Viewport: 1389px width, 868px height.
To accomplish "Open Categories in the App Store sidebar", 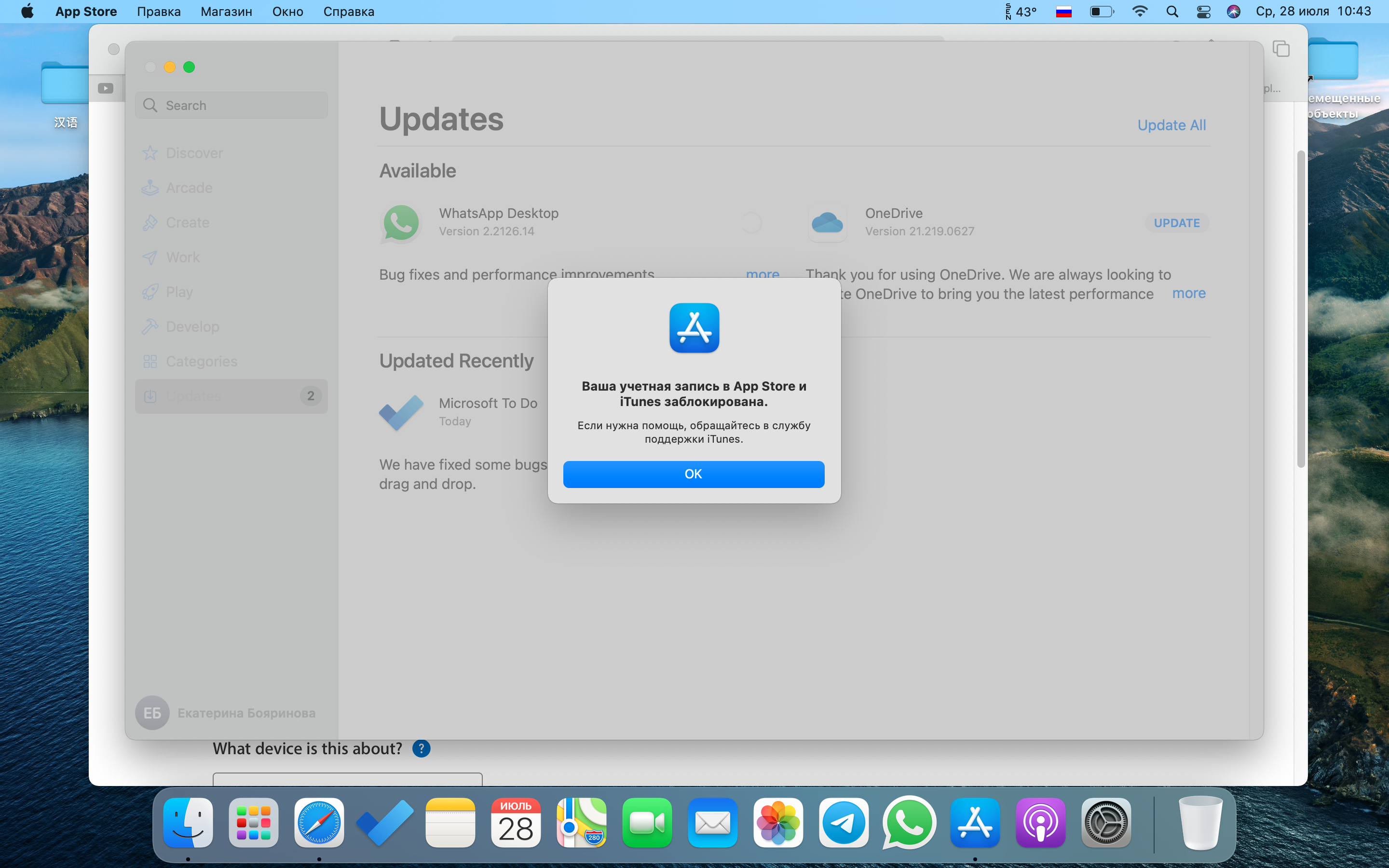I will [231, 362].
